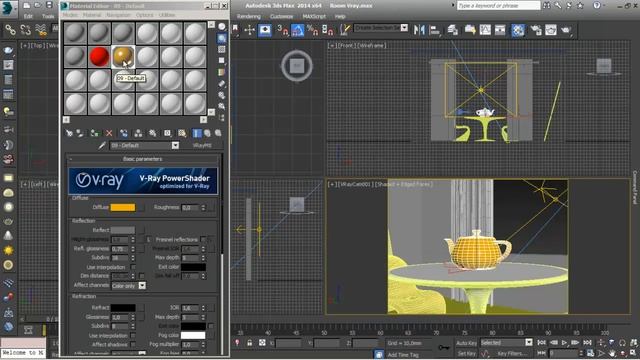
Task: Click the orange Diffuse color swatch
Action: [x=123, y=207]
